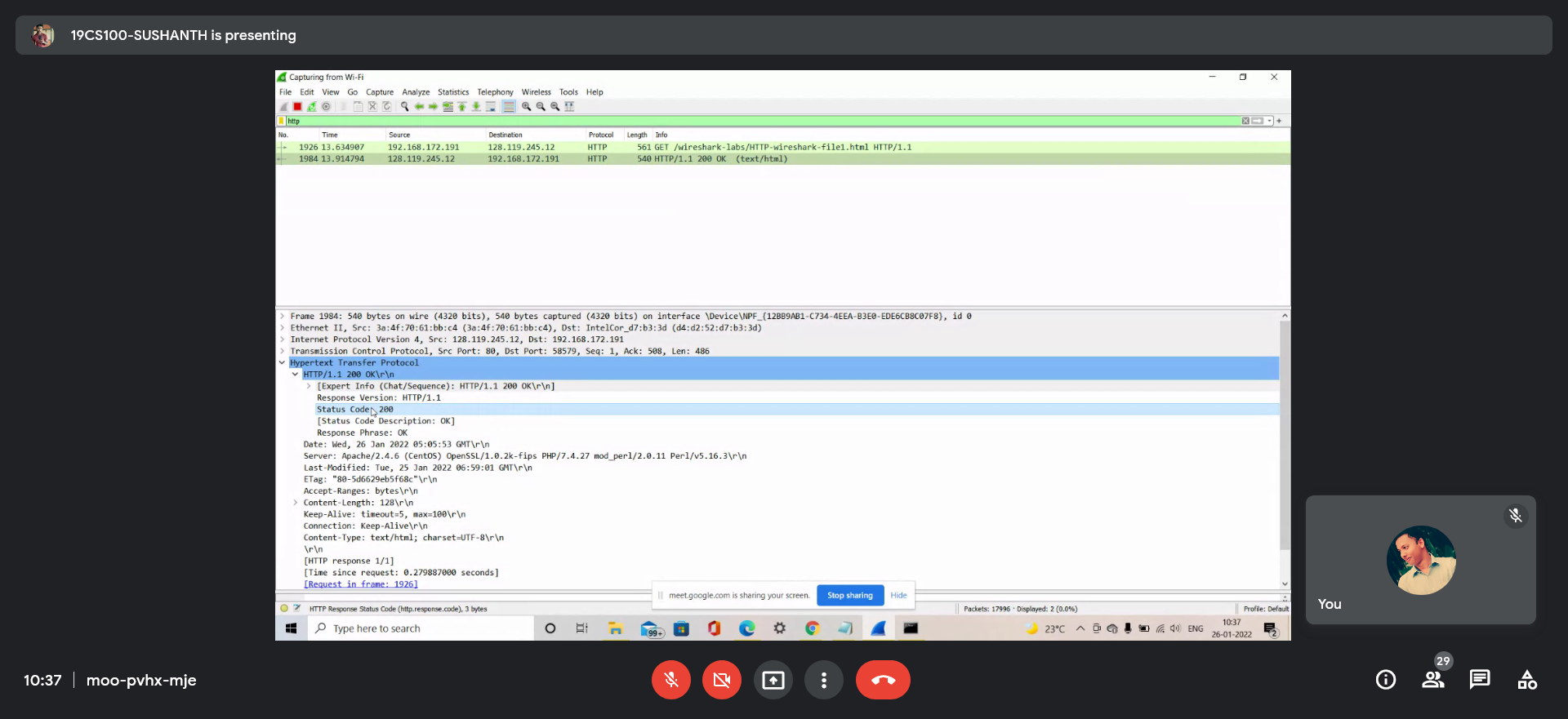Image resolution: width=1568 pixels, height=719 pixels.
Task: Unmute the microphone in Meet
Action: coord(670,680)
